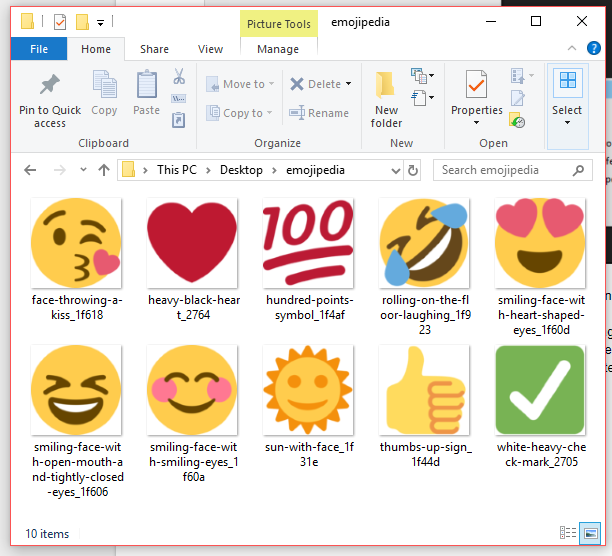Click the Pin to Quick access icon
The image size is (612, 556).
point(50,84)
